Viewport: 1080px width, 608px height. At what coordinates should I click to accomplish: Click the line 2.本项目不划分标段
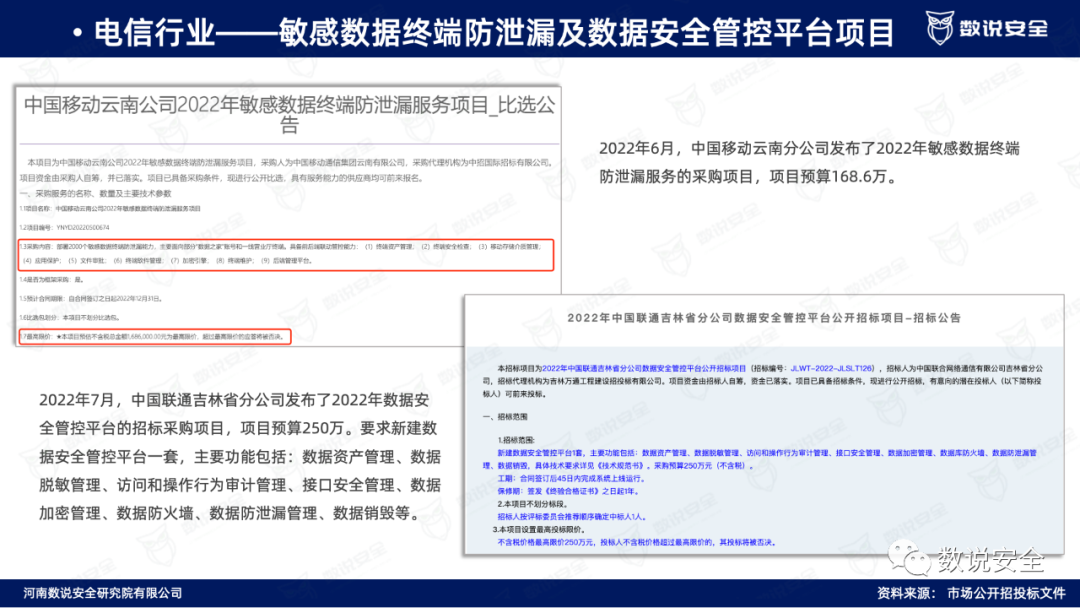pos(532,504)
